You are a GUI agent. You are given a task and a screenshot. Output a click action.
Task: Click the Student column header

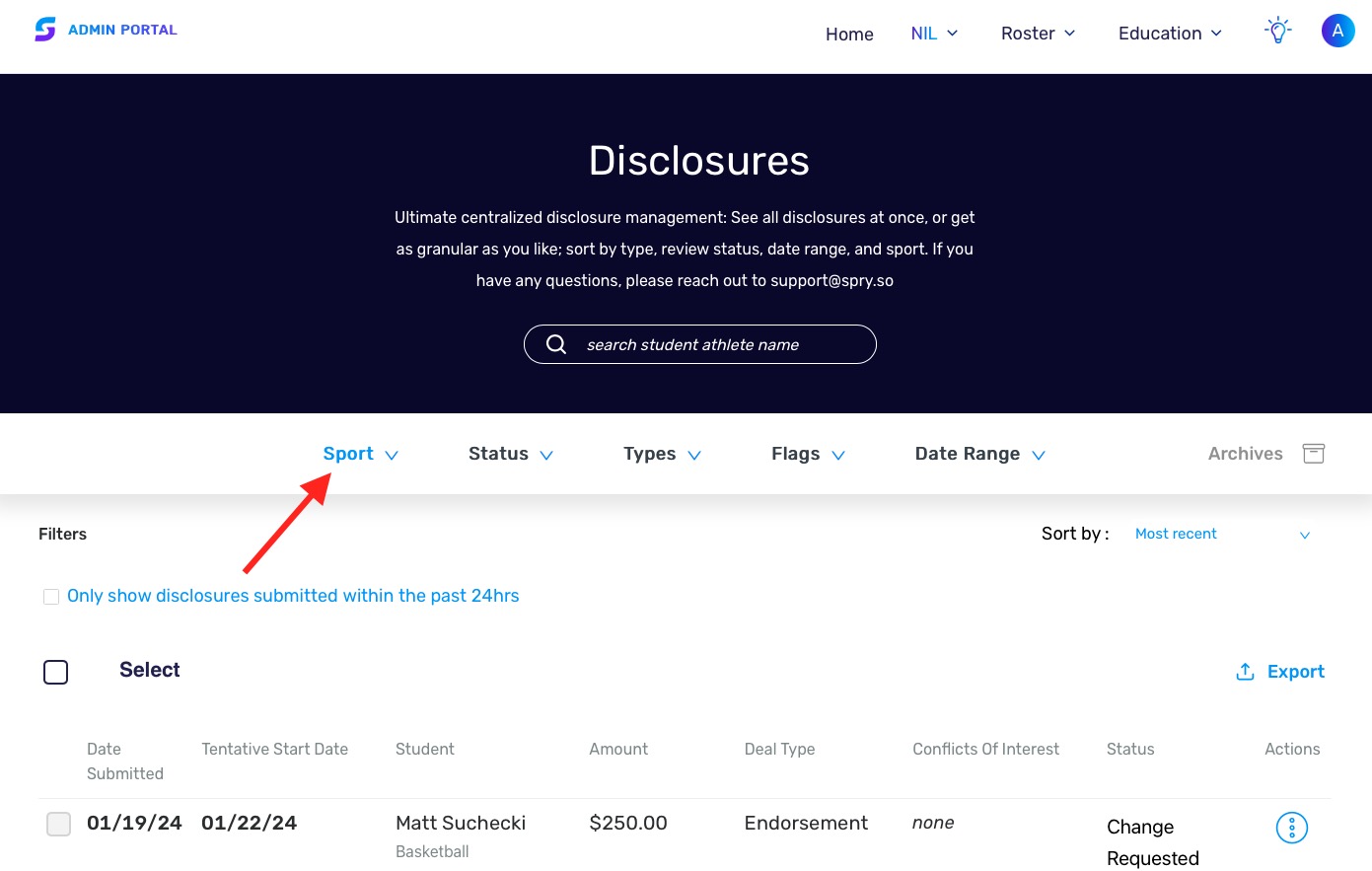[x=425, y=749]
